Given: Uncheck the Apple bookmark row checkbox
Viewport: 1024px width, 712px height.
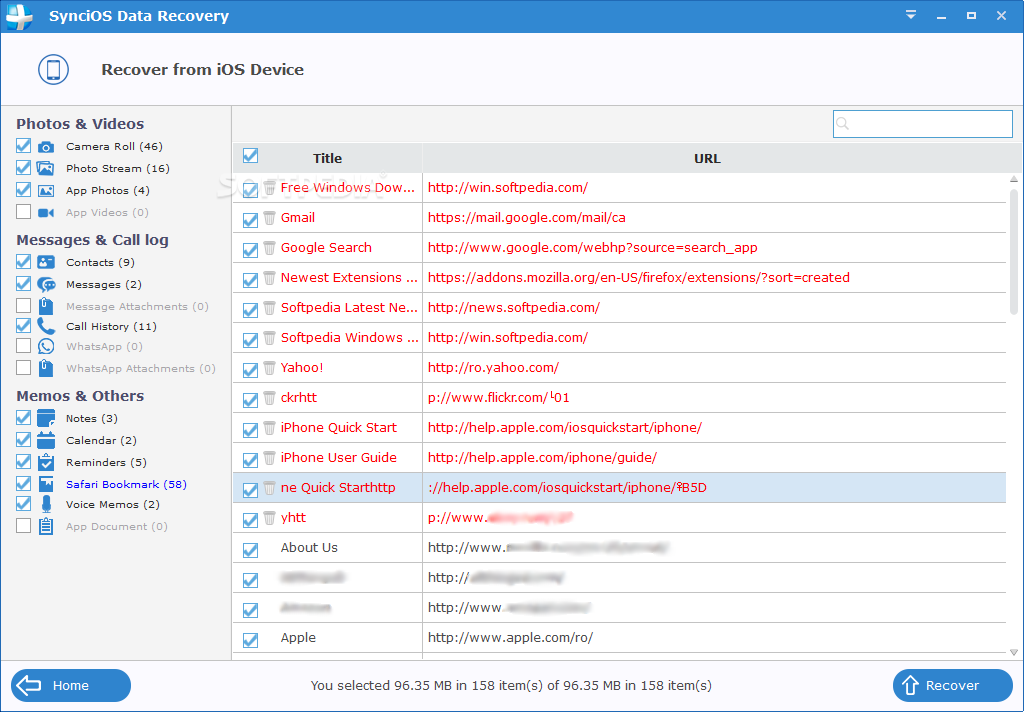Looking at the screenshot, I should (250, 640).
